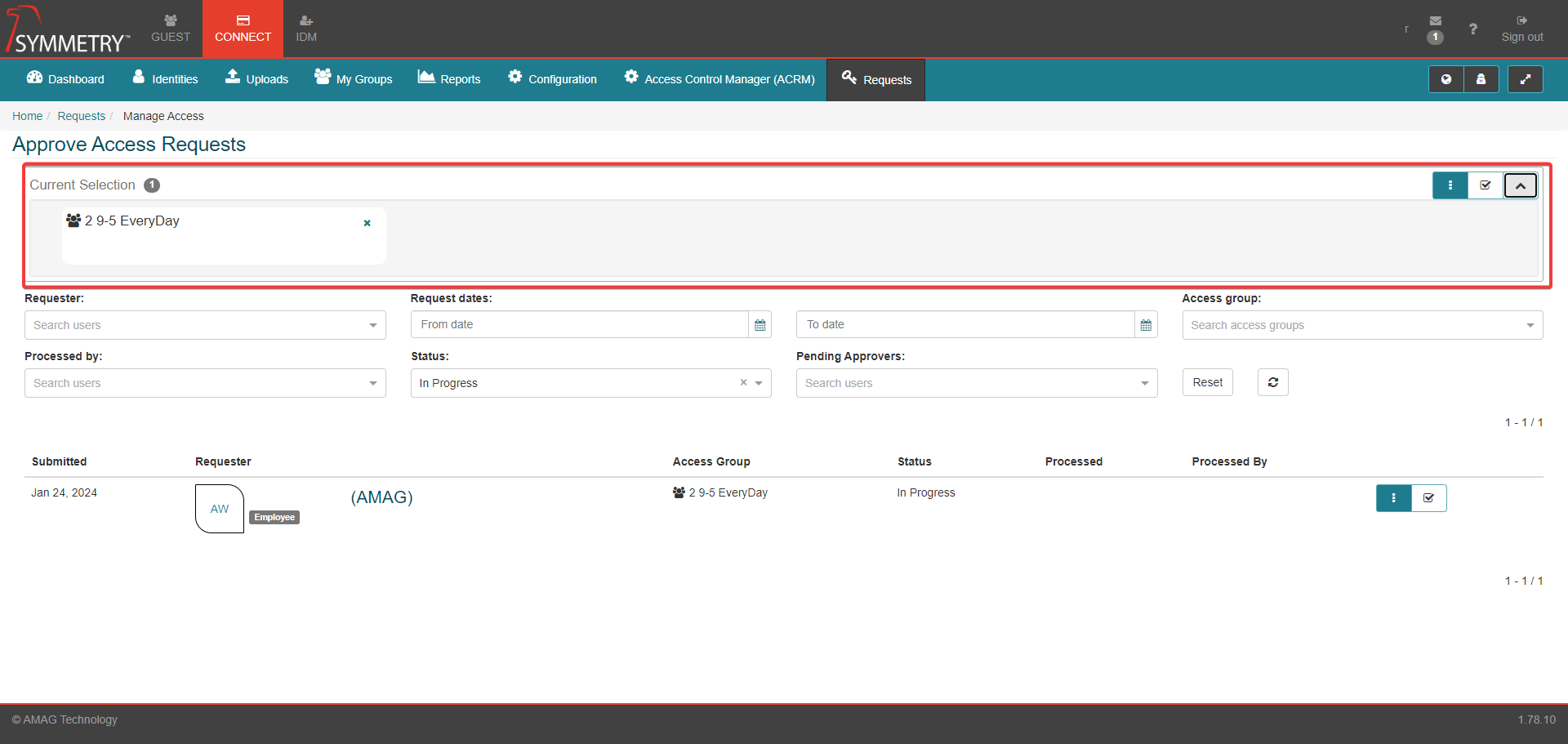Open the Access group search dropdown
1568x744 pixels.
coord(1362,325)
